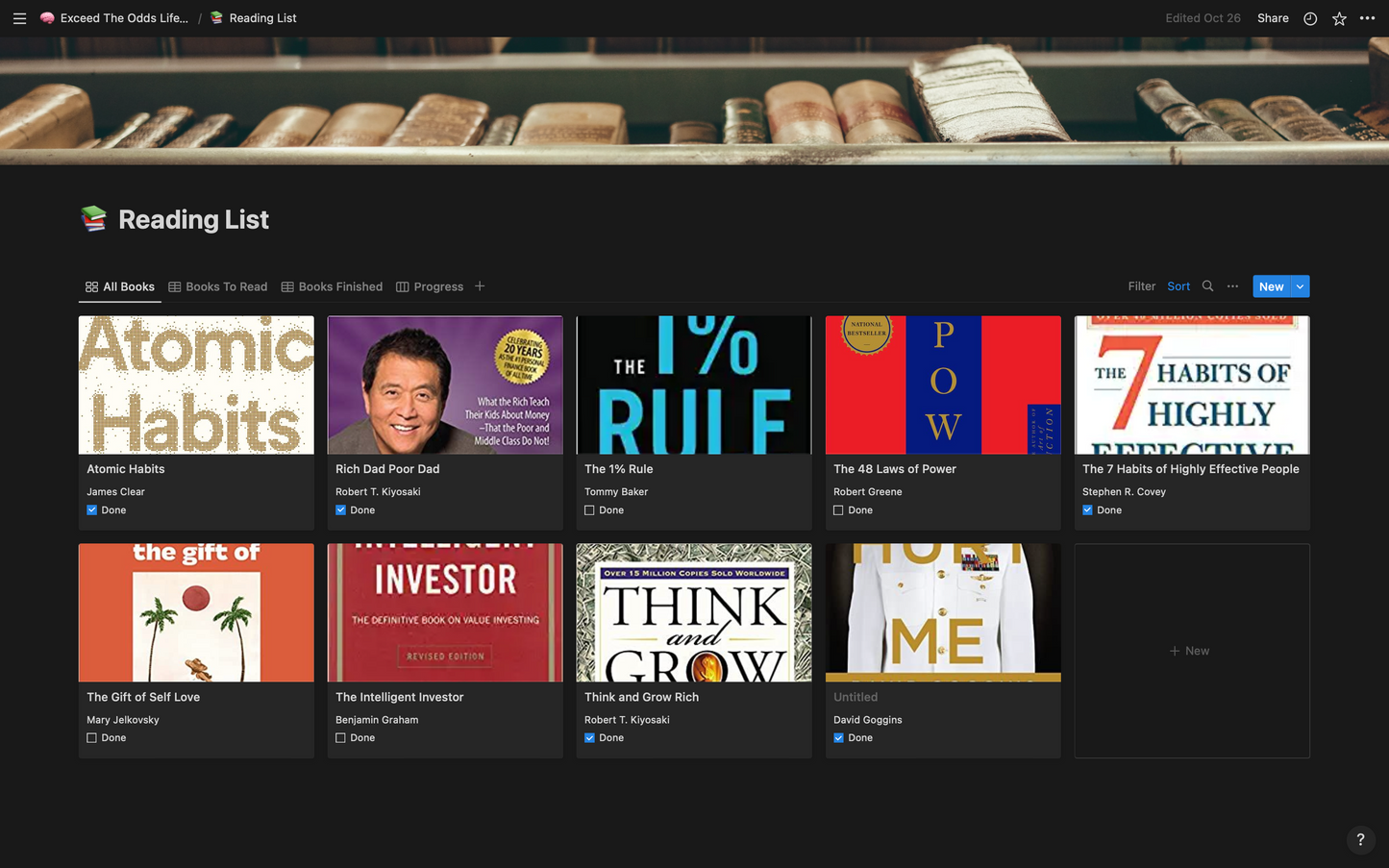The width and height of the screenshot is (1389, 868).
Task: Open database view options ellipsis
Action: (x=1232, y=286)
